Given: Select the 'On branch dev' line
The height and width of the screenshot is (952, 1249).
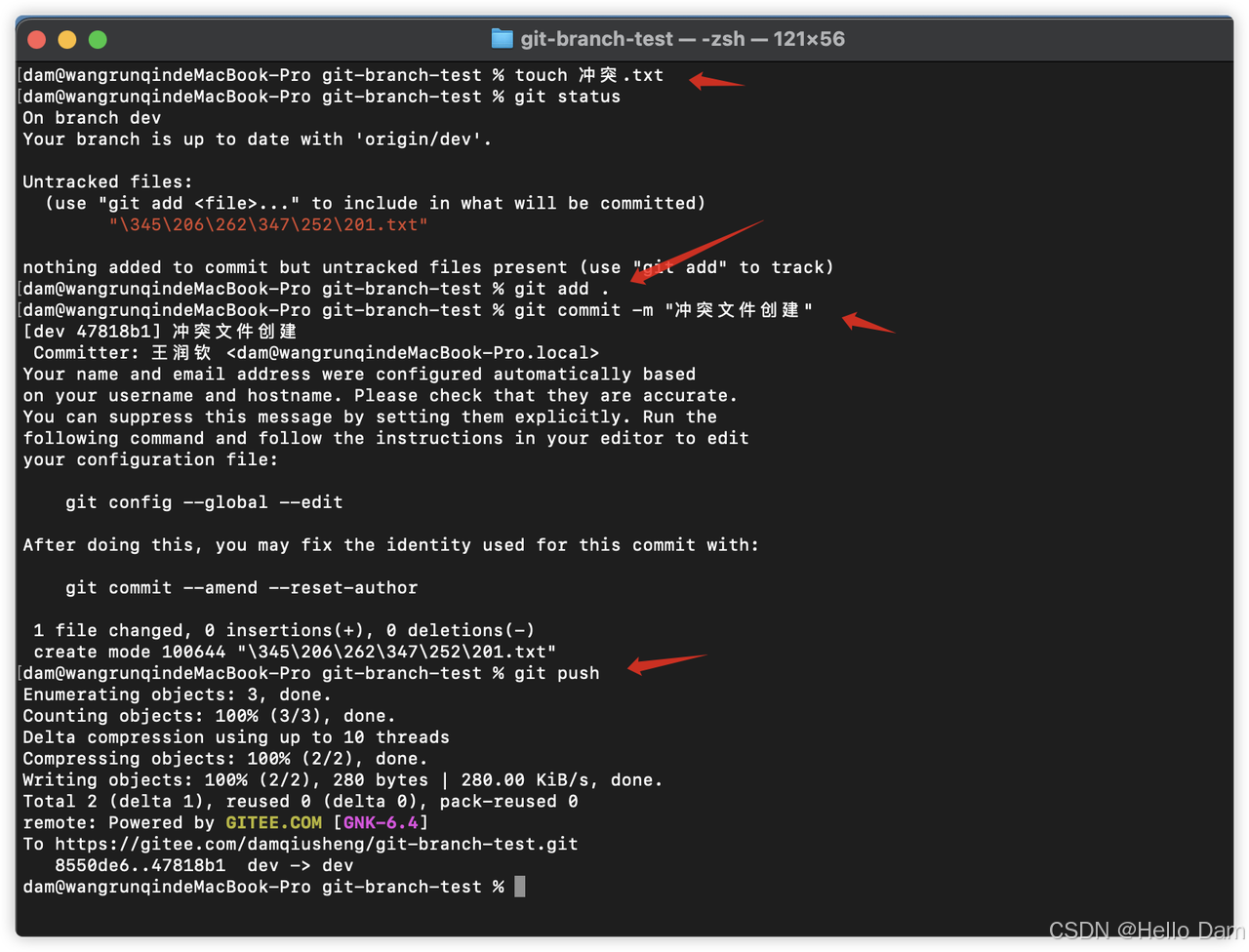Looking at the screenshot, I should (93, 118).
